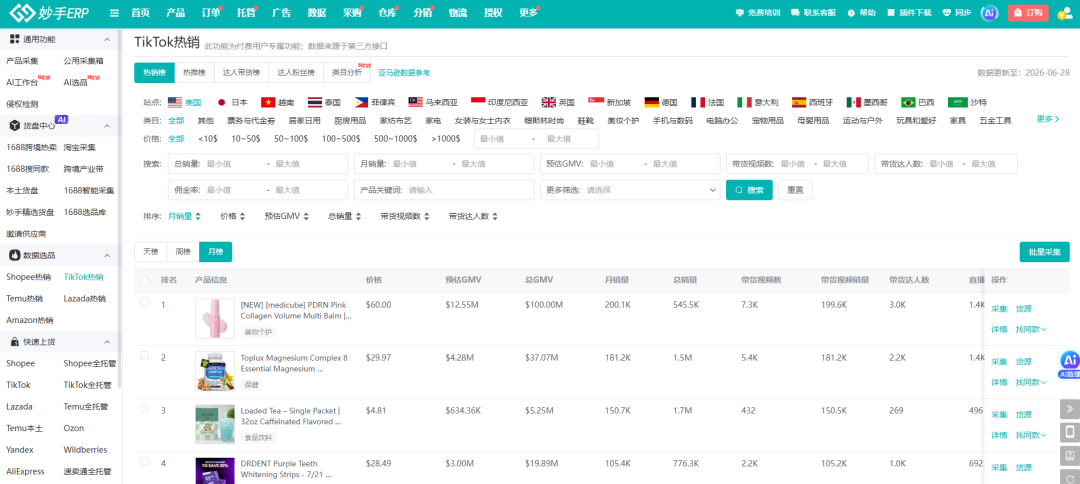
Task: Select the 日本 Japan flag site
Action: click(x=232, y=102)
